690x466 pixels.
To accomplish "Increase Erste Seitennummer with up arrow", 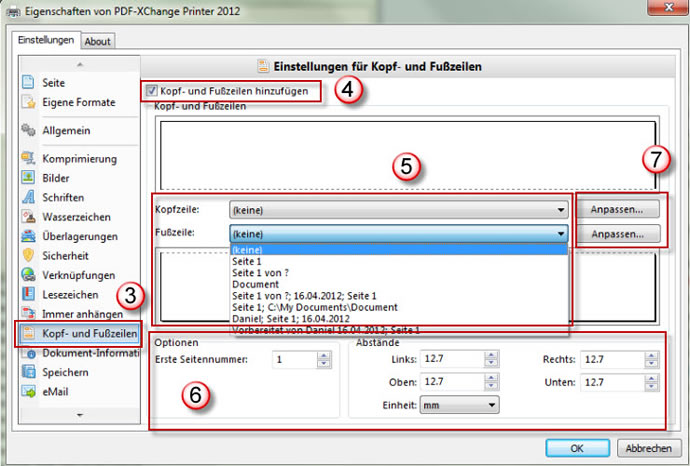I will [x=324, y=356].
